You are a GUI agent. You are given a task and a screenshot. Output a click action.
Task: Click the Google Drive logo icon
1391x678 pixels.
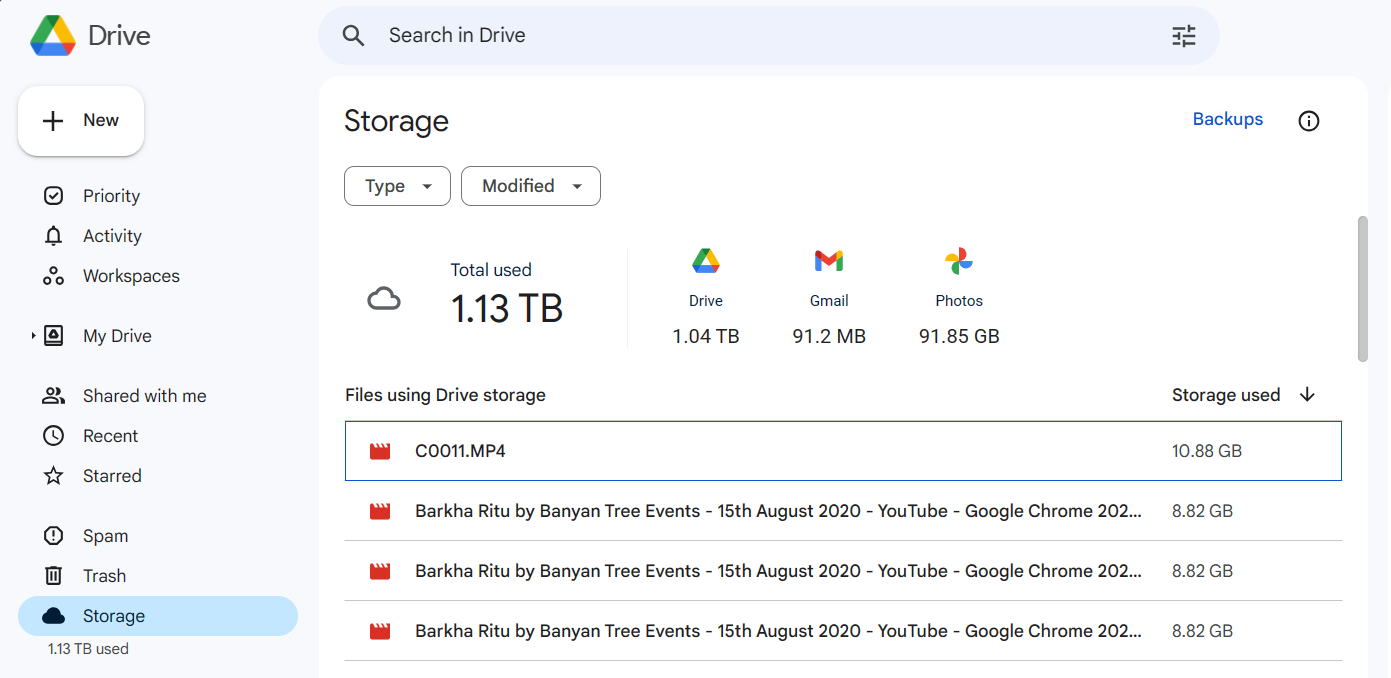53,36
